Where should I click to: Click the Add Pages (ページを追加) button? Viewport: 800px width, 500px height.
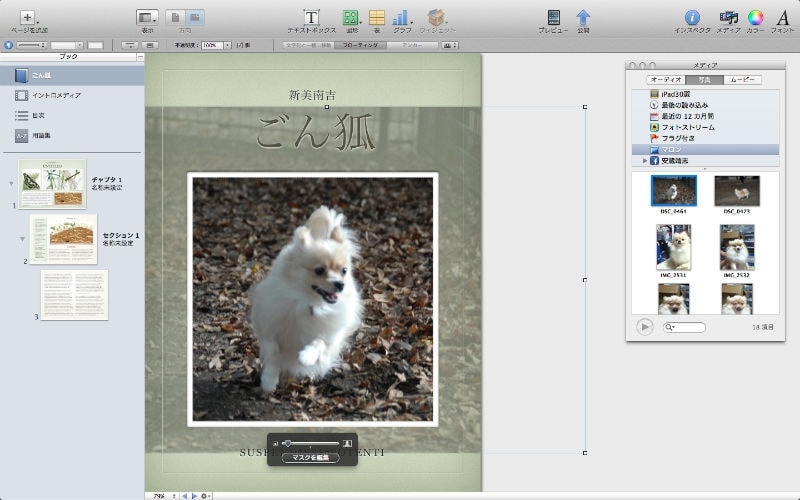tap(27, 17)
